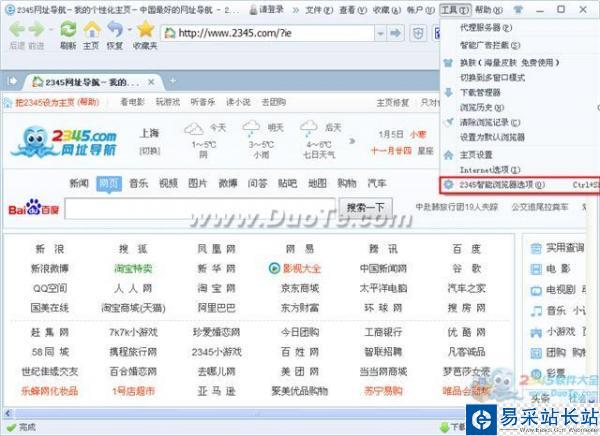600x436 pixels.
Task: Open the address bar history dropdown arrow
Action: pos(380,34)
